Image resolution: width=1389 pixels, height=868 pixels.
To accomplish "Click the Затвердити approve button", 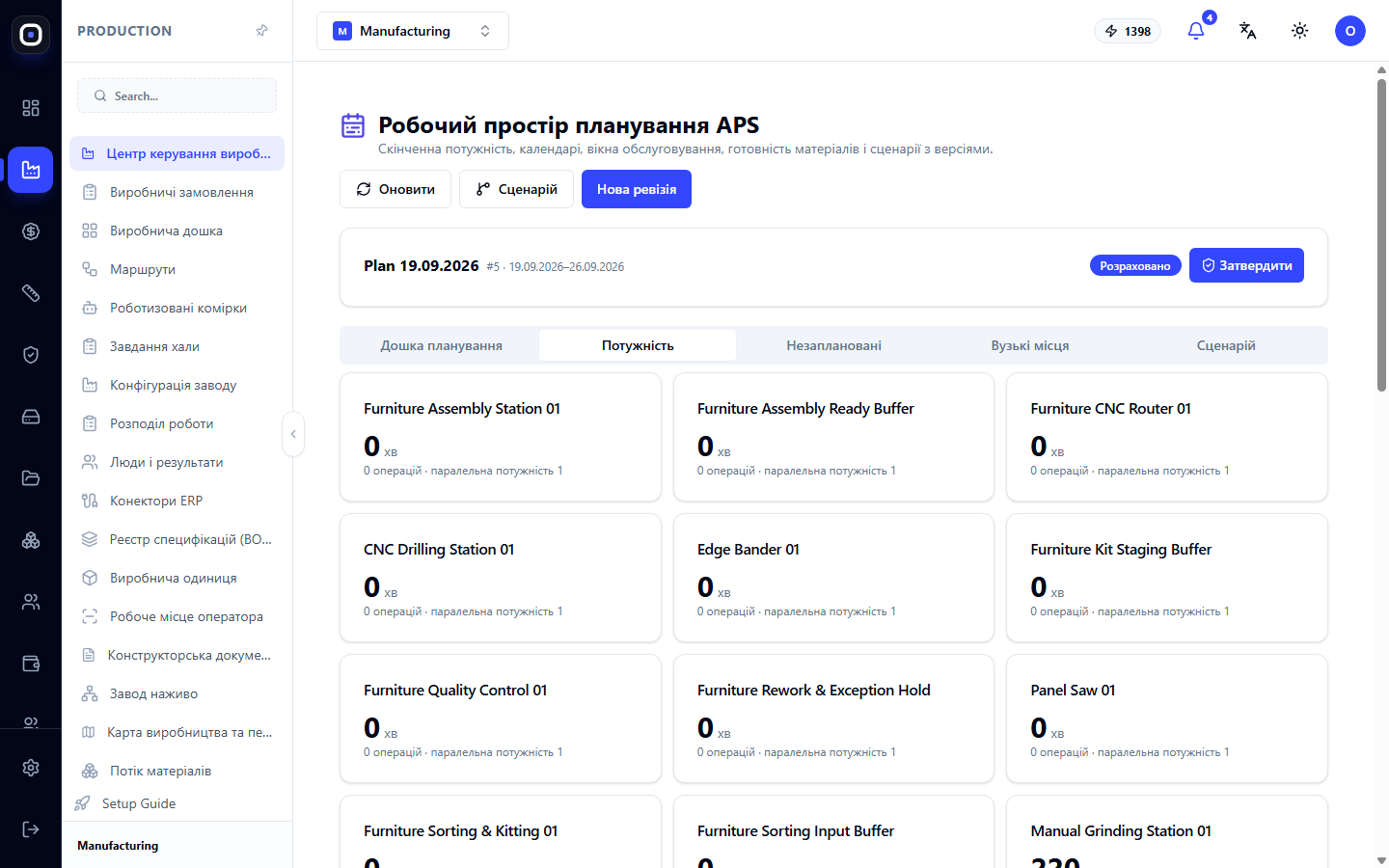I will tap(1246, 265).
